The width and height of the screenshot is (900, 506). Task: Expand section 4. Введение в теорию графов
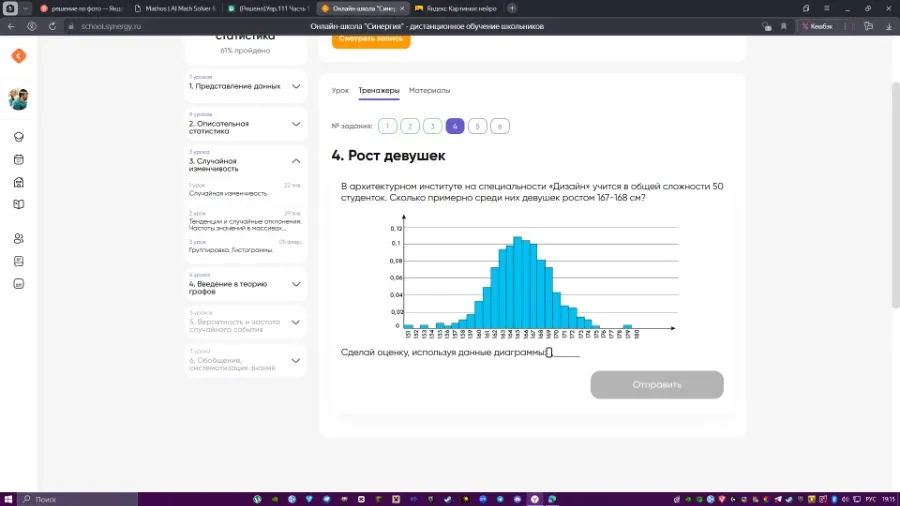245,285
